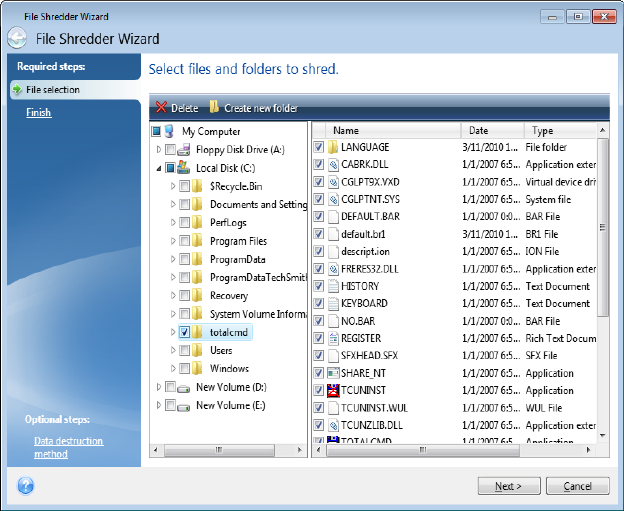This screenshot has height=511, width=624.
Task: Uncheck the LANGUAGE folder checkbox
Action: pos(318,147)
